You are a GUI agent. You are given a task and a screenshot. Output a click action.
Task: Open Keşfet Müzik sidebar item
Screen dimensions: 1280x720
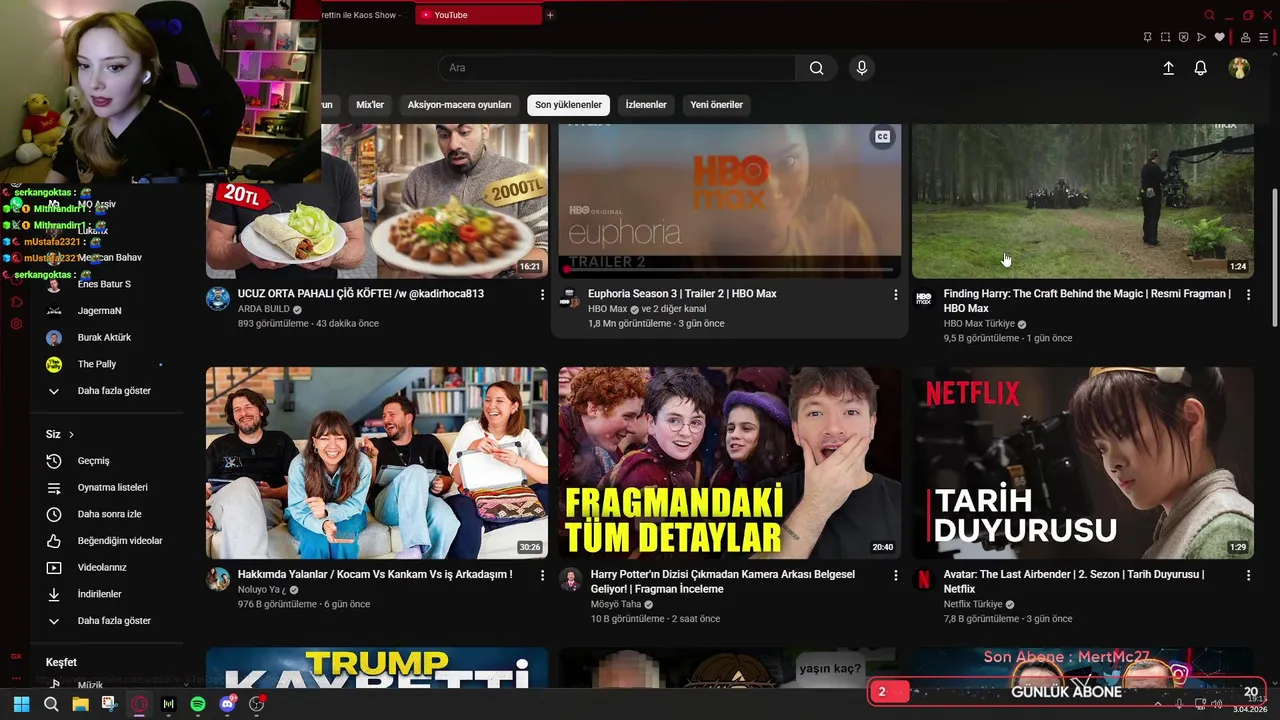pyautogui.click(x=90, y=685)
